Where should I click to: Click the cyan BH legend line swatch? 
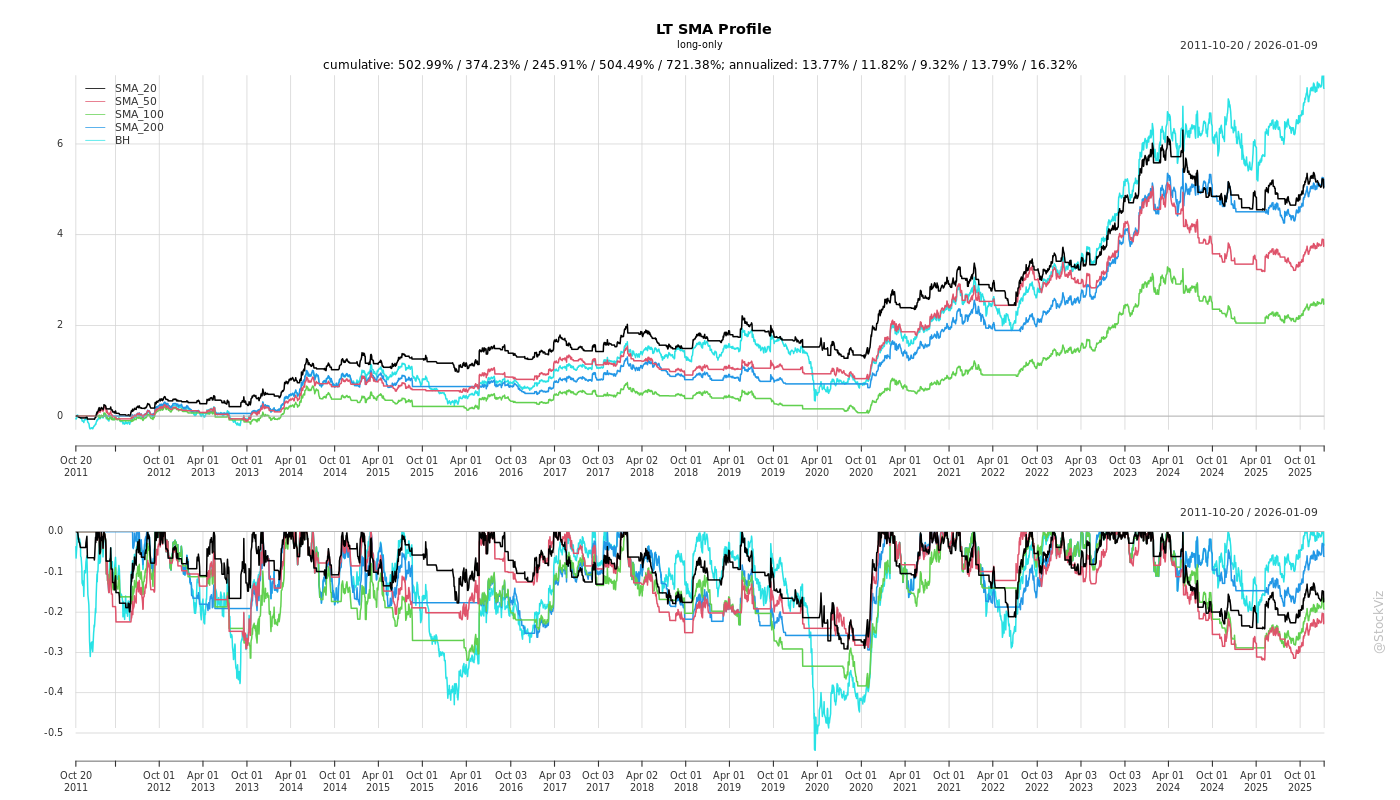tap(95, 141)
